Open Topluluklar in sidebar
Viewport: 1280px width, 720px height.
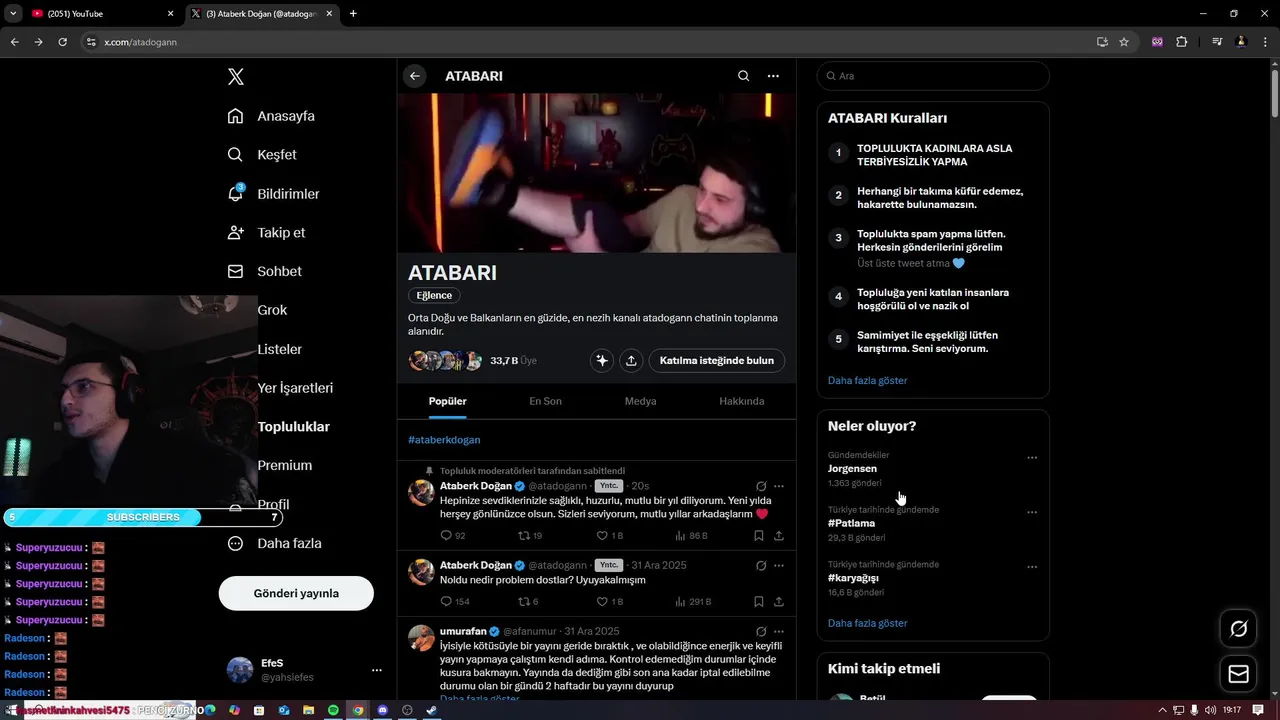(x=293, y=427)
